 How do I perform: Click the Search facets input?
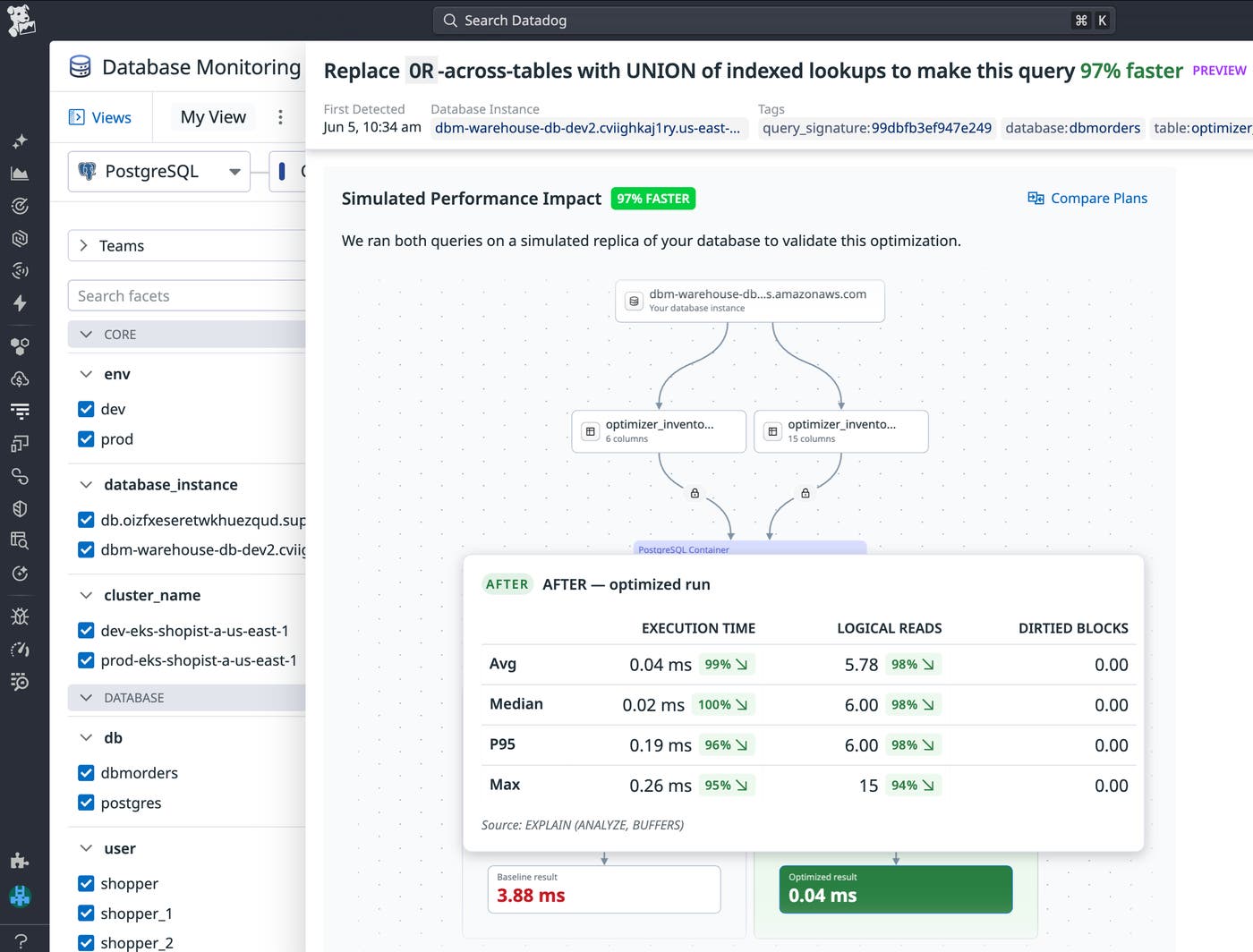pos(187,296)
